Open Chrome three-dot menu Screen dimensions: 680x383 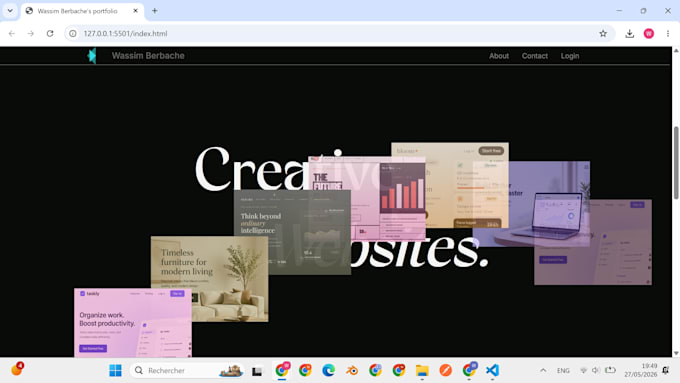668,33
